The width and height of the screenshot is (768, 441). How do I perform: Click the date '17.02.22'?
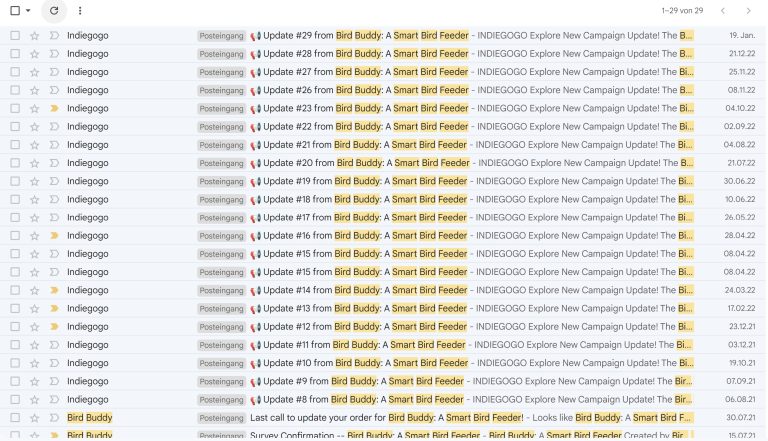click(x=742, y=308)
